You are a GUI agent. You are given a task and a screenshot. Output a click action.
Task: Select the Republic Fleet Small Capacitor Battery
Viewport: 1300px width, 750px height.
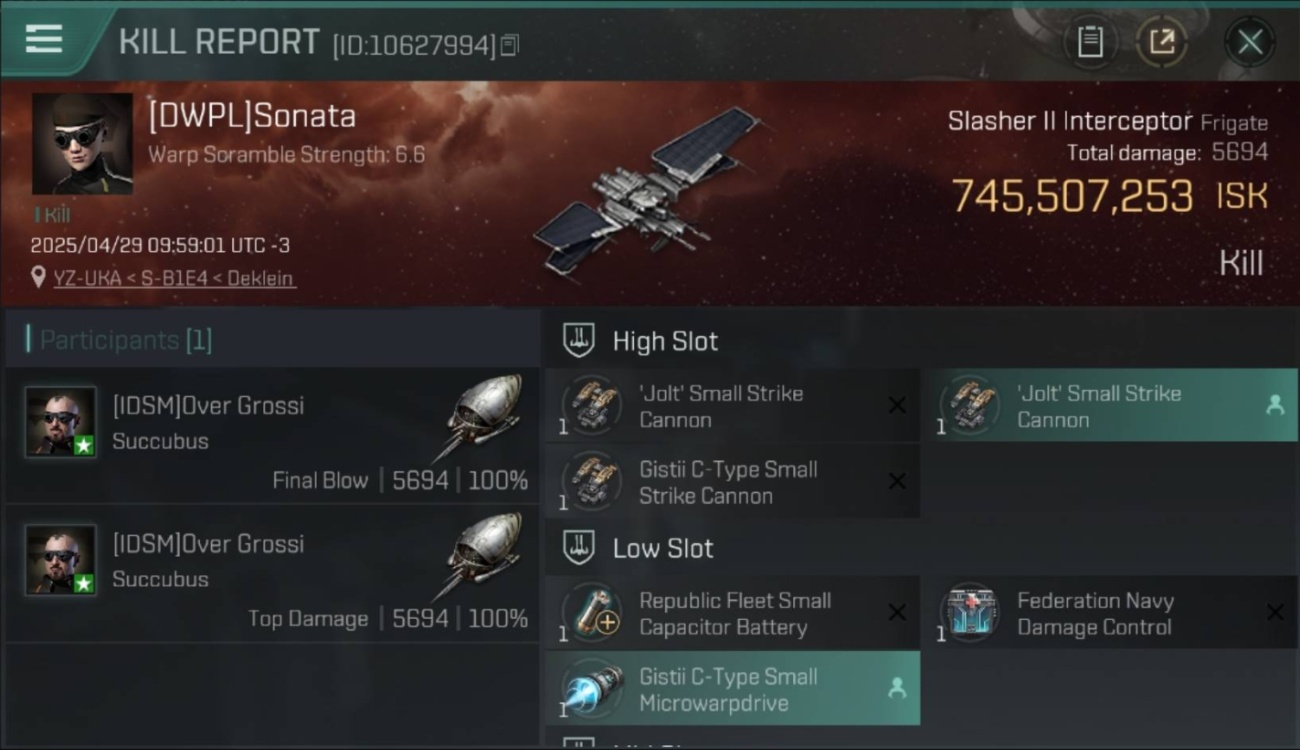click(x=732, y=614)
